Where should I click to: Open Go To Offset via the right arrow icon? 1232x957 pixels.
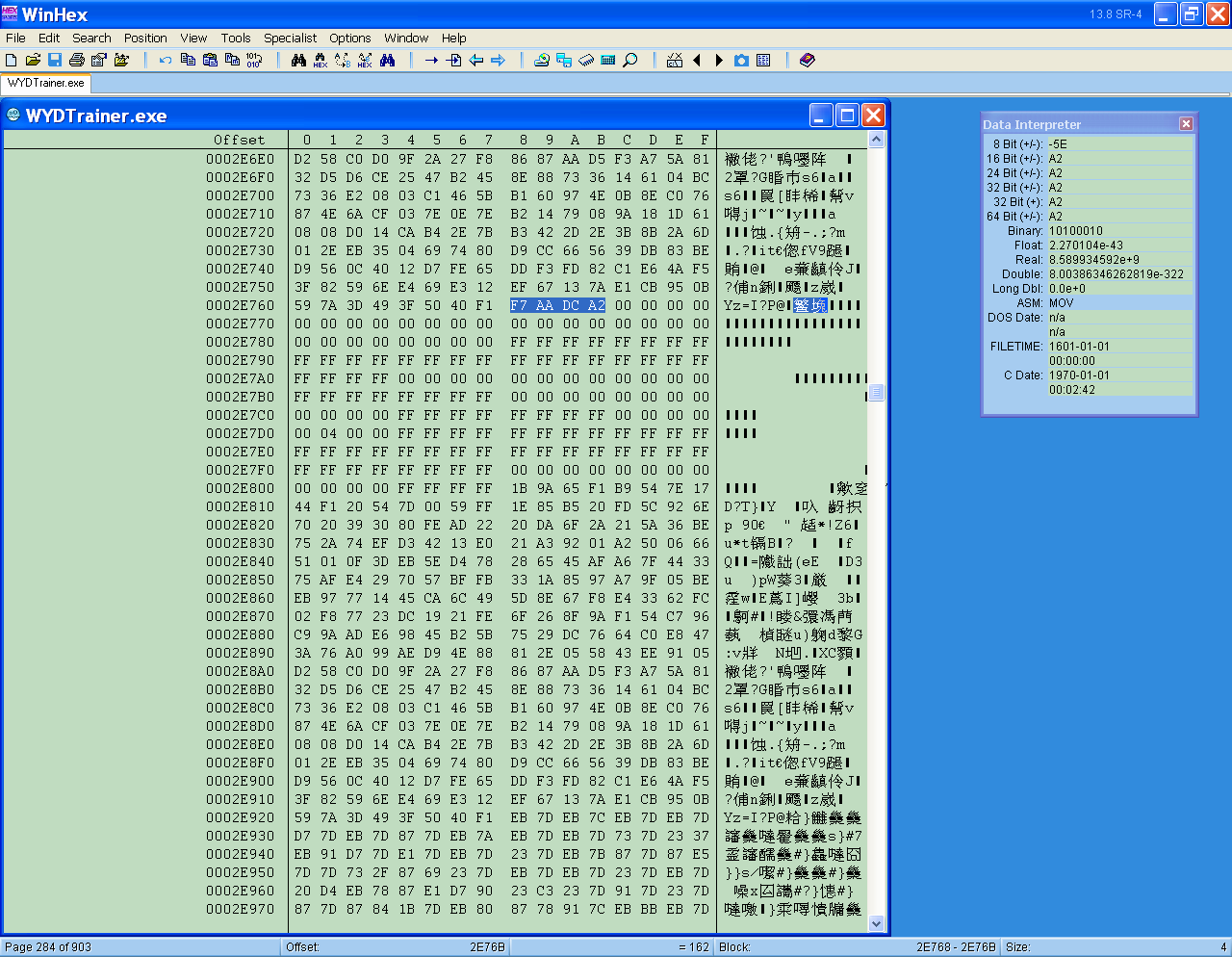click(x=431, y=60)
